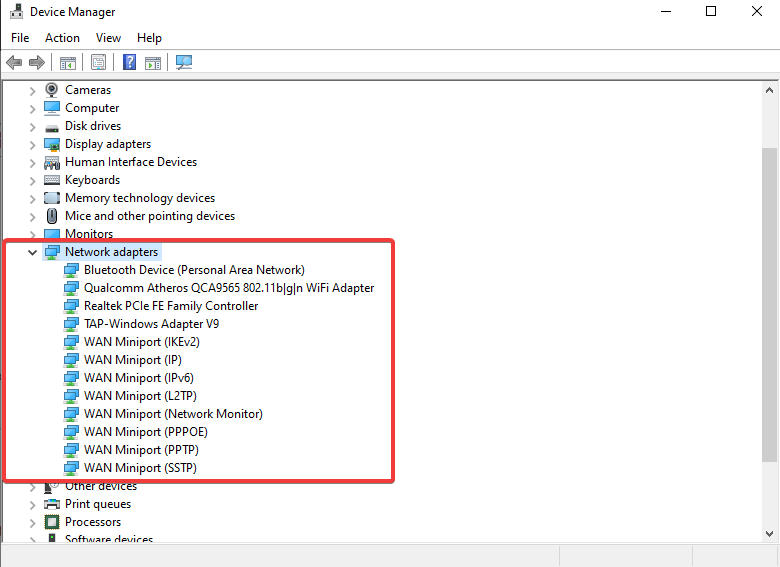Click the scrollbar up arrow
Image resolution: width=780 pixels, height=567 pixels.
click(x=769, y=91)
